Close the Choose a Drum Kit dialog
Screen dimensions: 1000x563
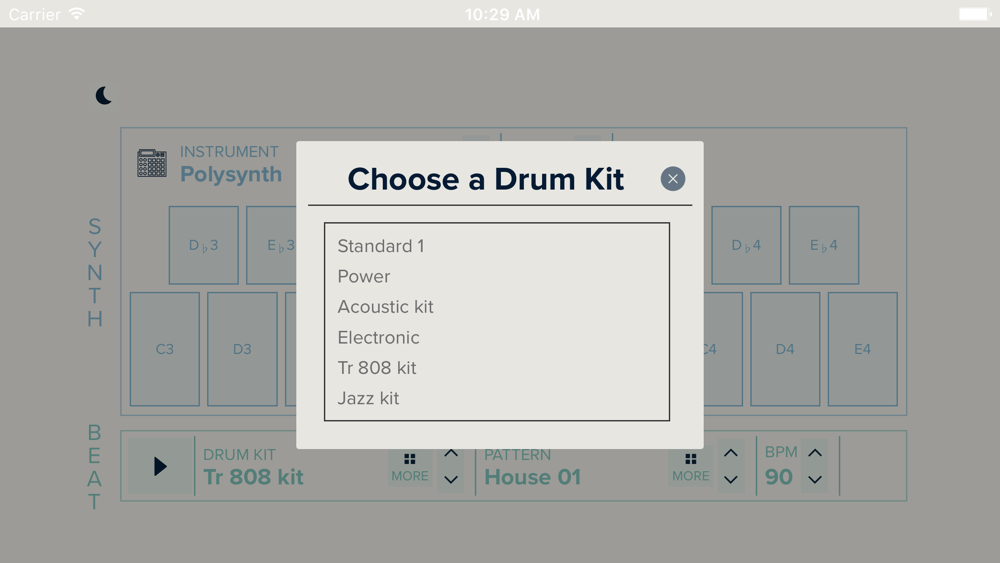tap(673, 179)
